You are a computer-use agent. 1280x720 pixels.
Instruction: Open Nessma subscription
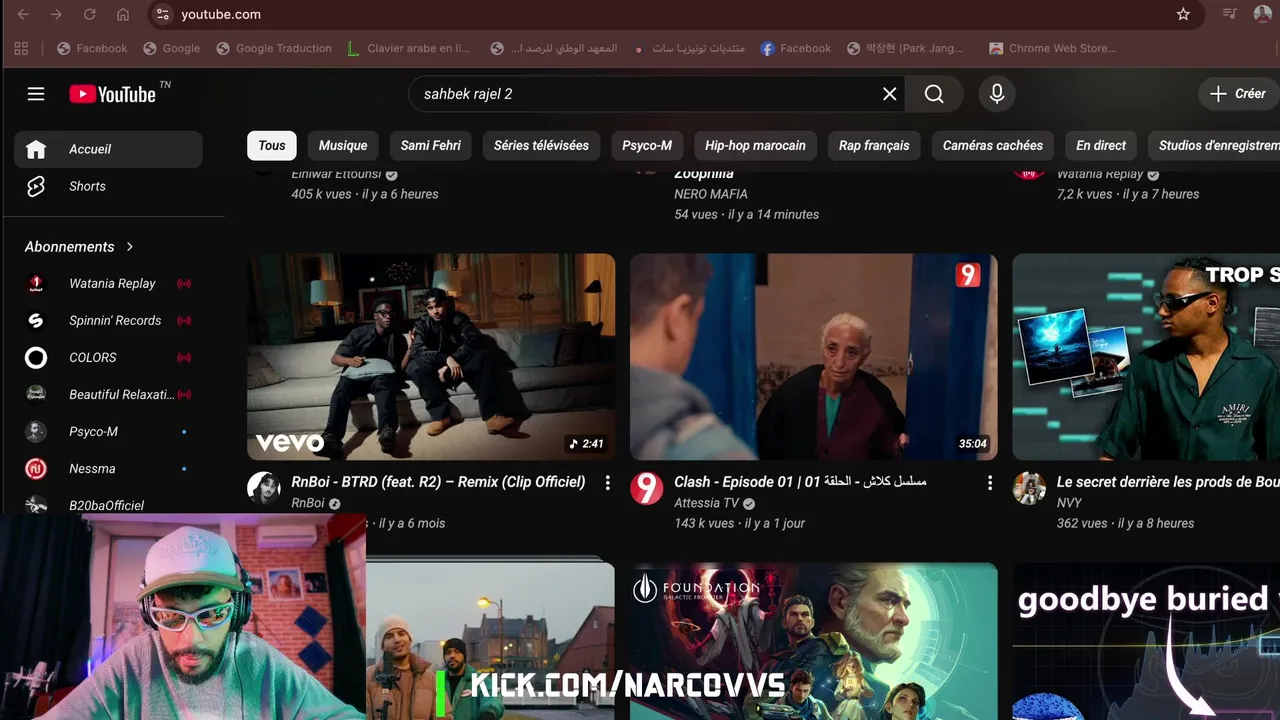coord(108,468)
